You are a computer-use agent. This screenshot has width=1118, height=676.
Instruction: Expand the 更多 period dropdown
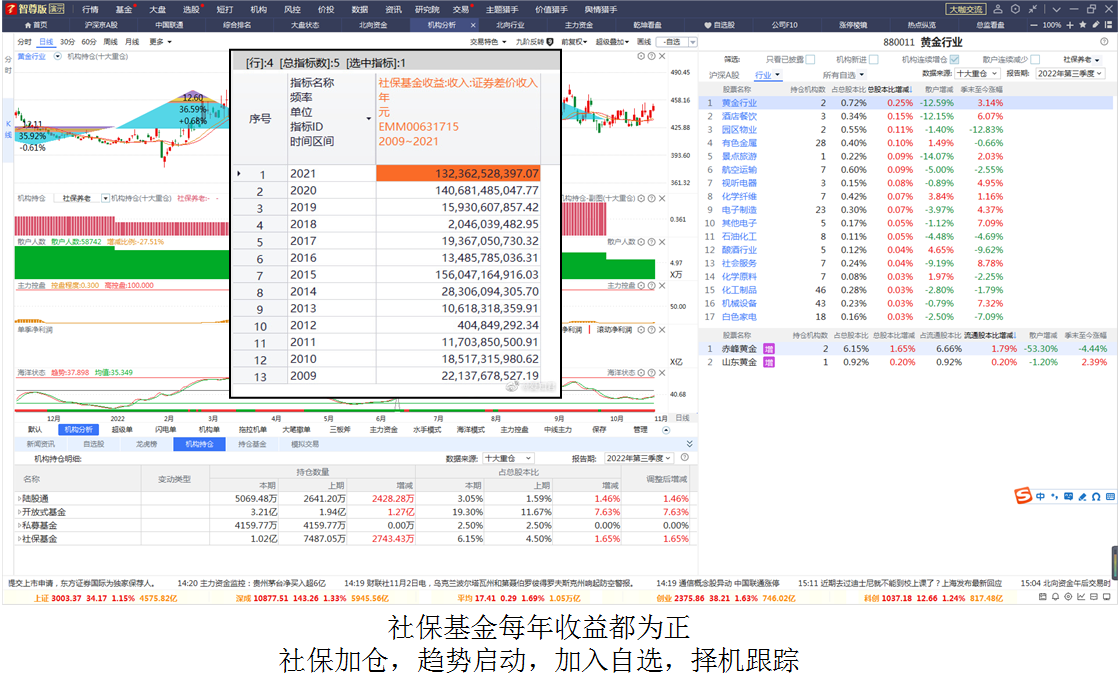tap(160, 42)
